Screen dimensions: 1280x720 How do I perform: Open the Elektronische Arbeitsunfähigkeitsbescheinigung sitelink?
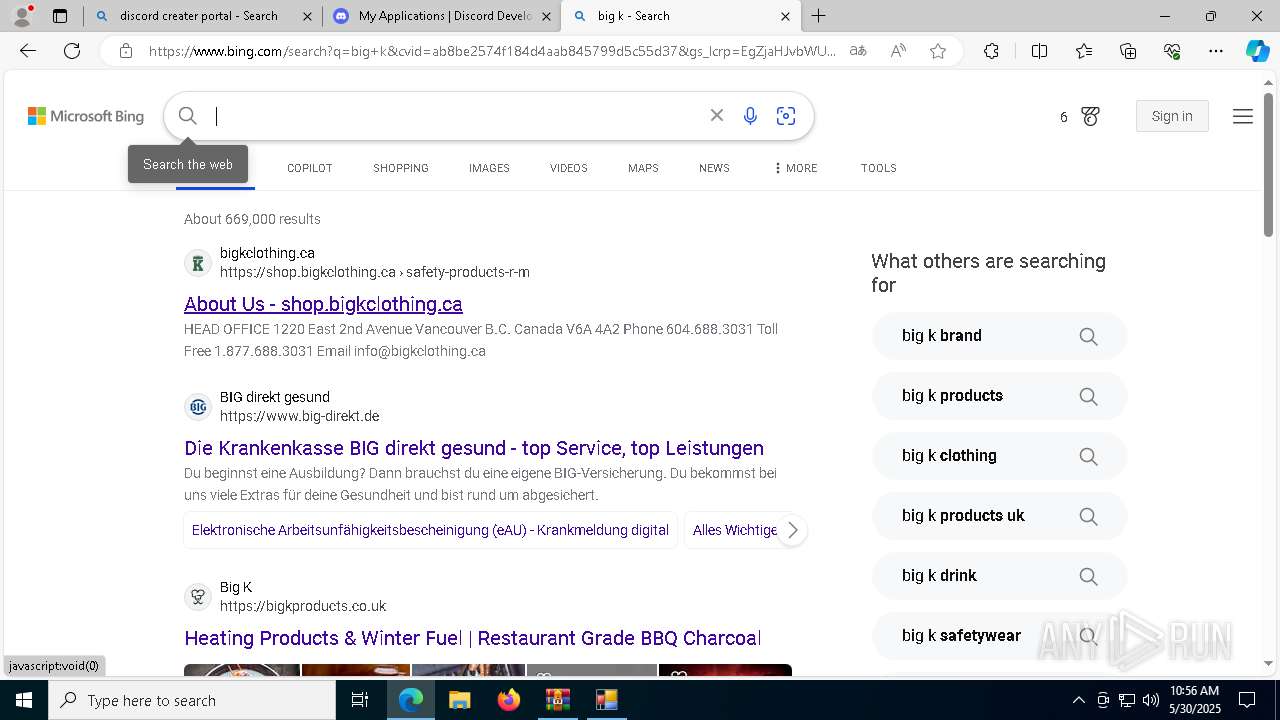[x=430, y=530]
